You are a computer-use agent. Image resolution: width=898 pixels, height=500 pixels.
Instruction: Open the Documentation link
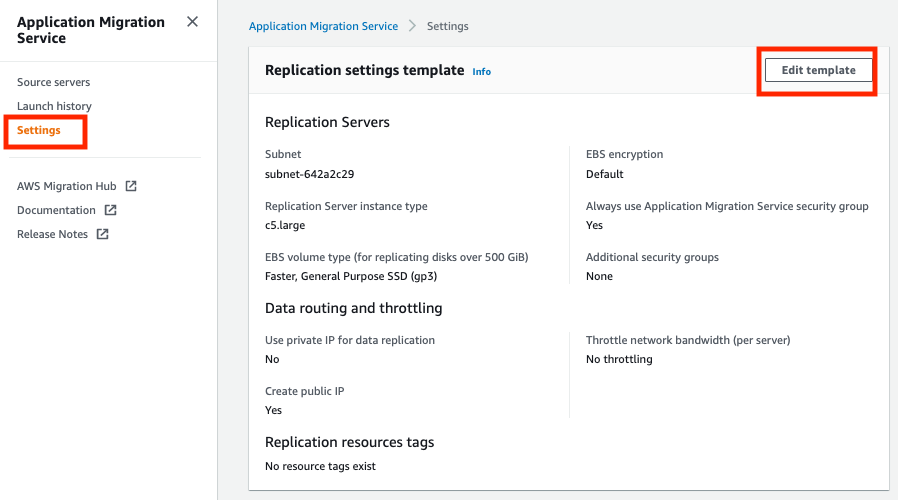[56, 210]
